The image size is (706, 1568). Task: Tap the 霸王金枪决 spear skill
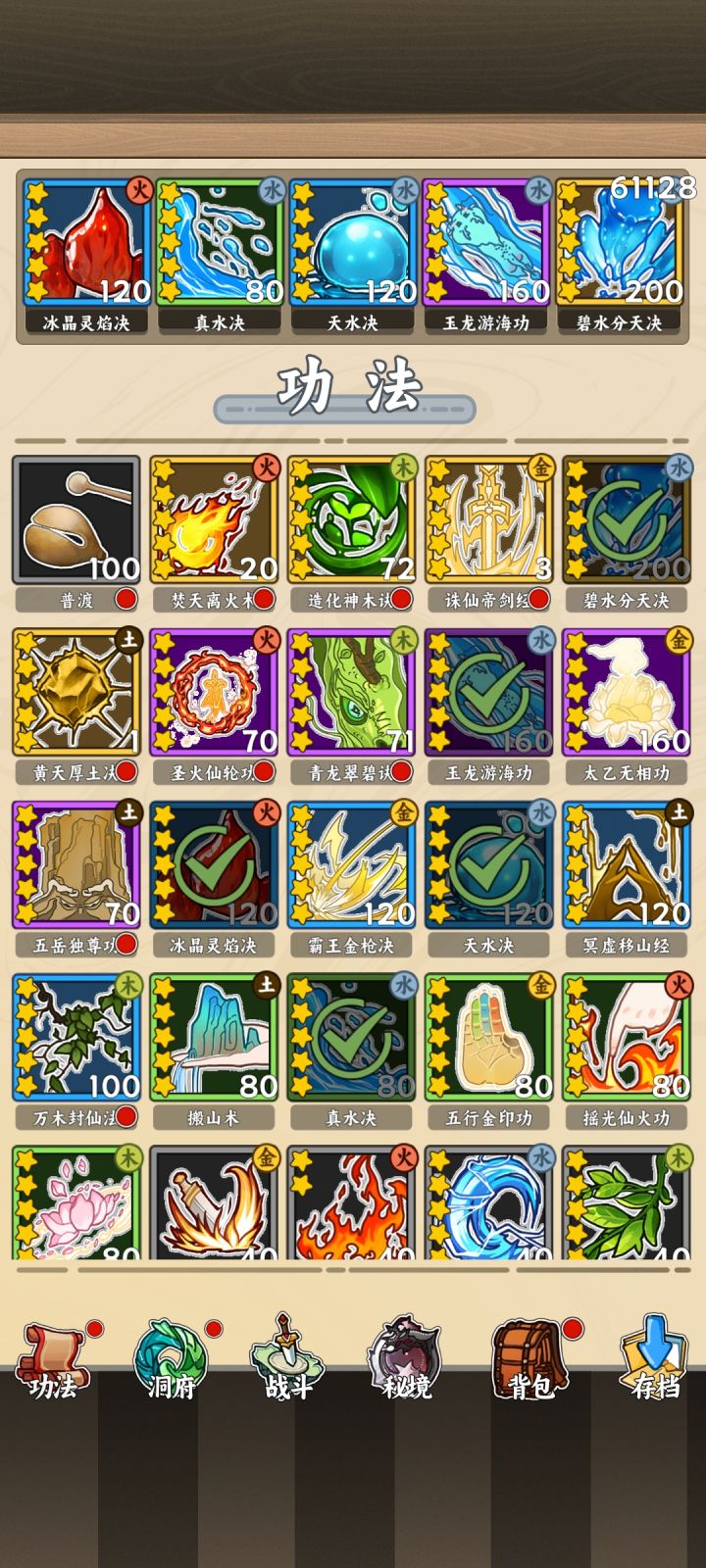[x=351, y=864]
